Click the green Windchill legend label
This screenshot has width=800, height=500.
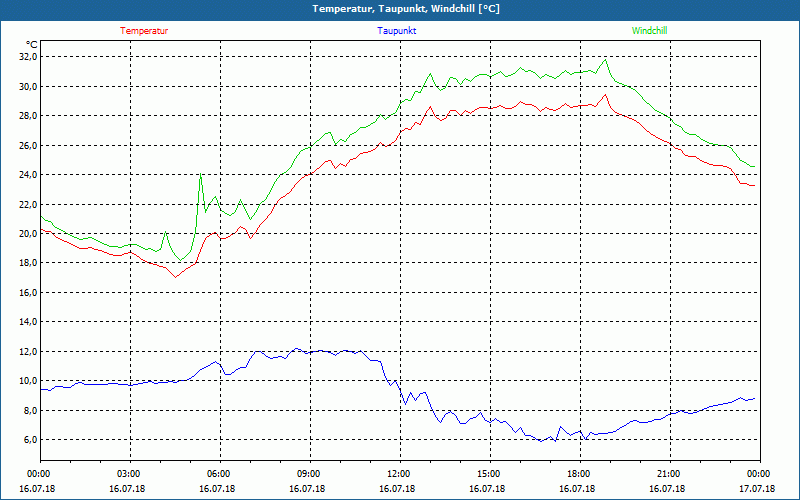tap(649, 31)
